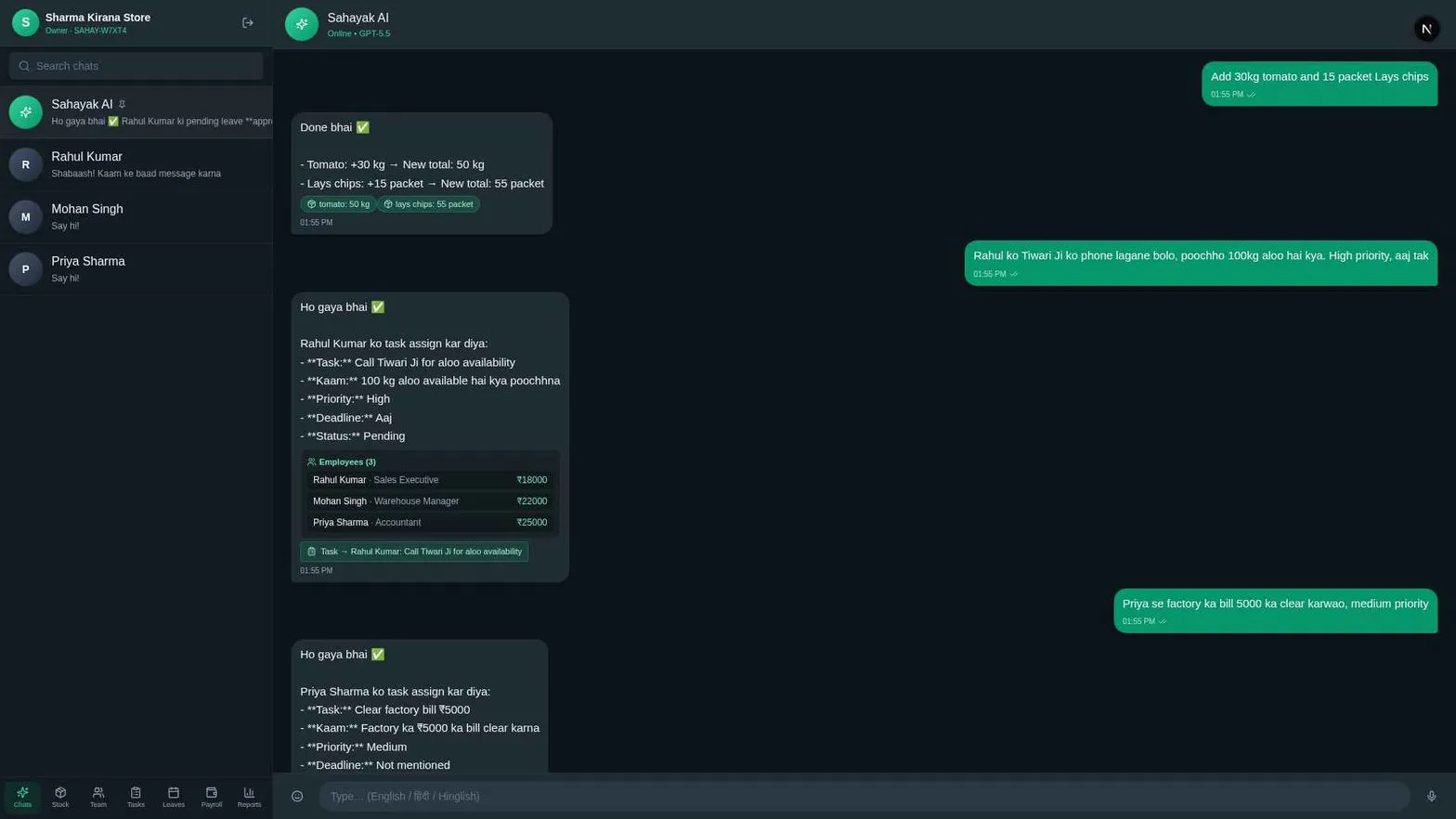Click Priya Sharma's P avatar

[25, 269]
